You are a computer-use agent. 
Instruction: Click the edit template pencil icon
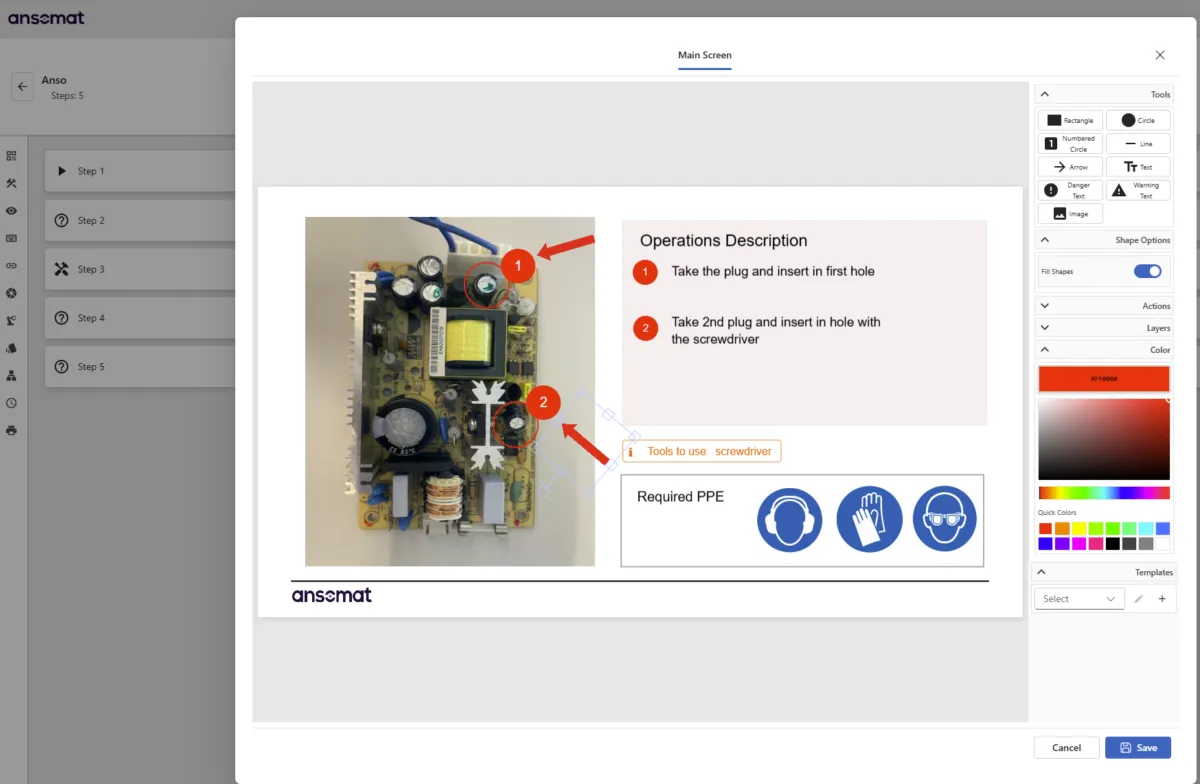1138,599
